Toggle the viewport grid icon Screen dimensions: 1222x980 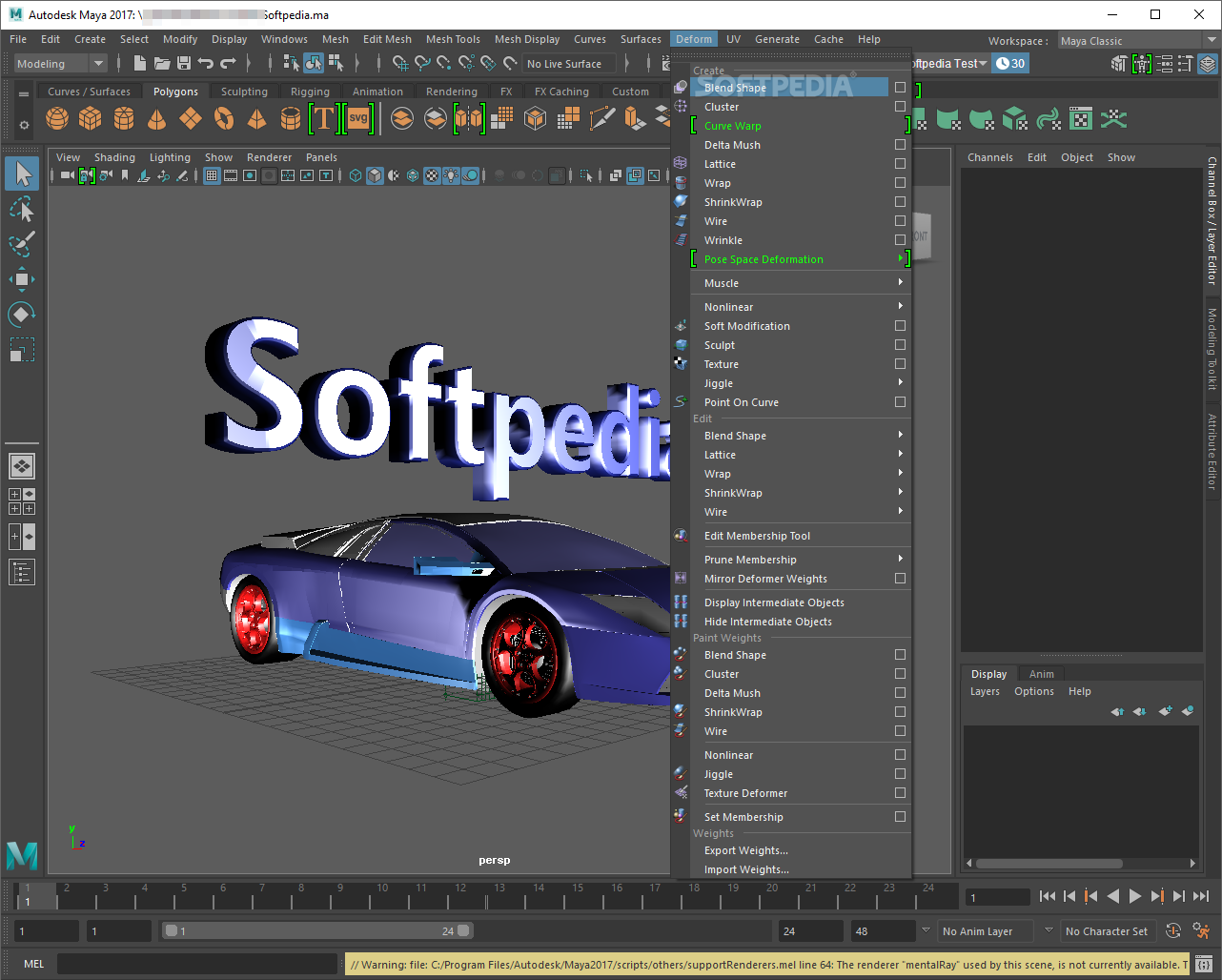pyautogui.click(x=212, y=175)
